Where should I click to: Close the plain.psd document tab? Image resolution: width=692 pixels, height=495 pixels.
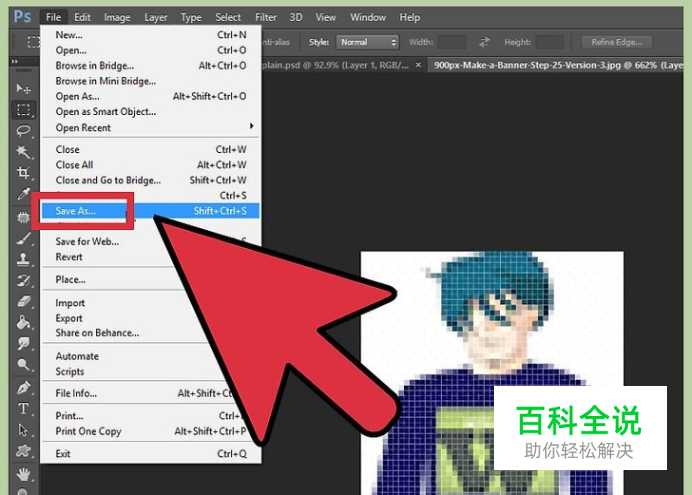(418, 65)
